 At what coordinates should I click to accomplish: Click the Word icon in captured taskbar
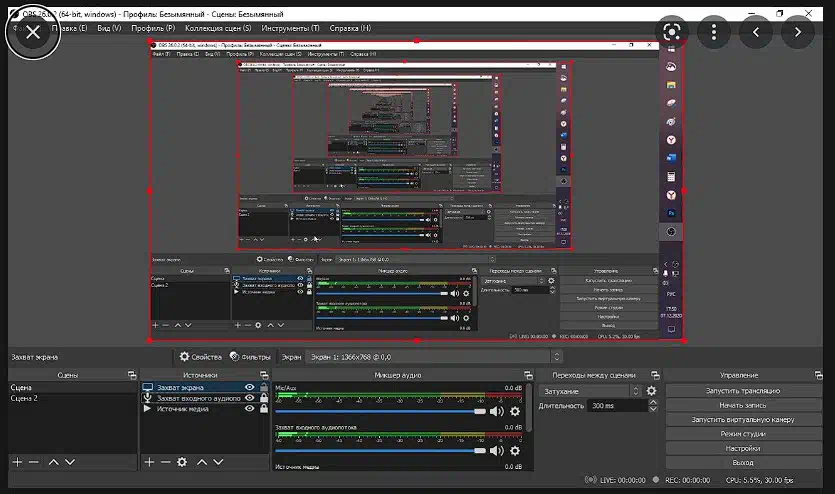(x=671, y=158)
